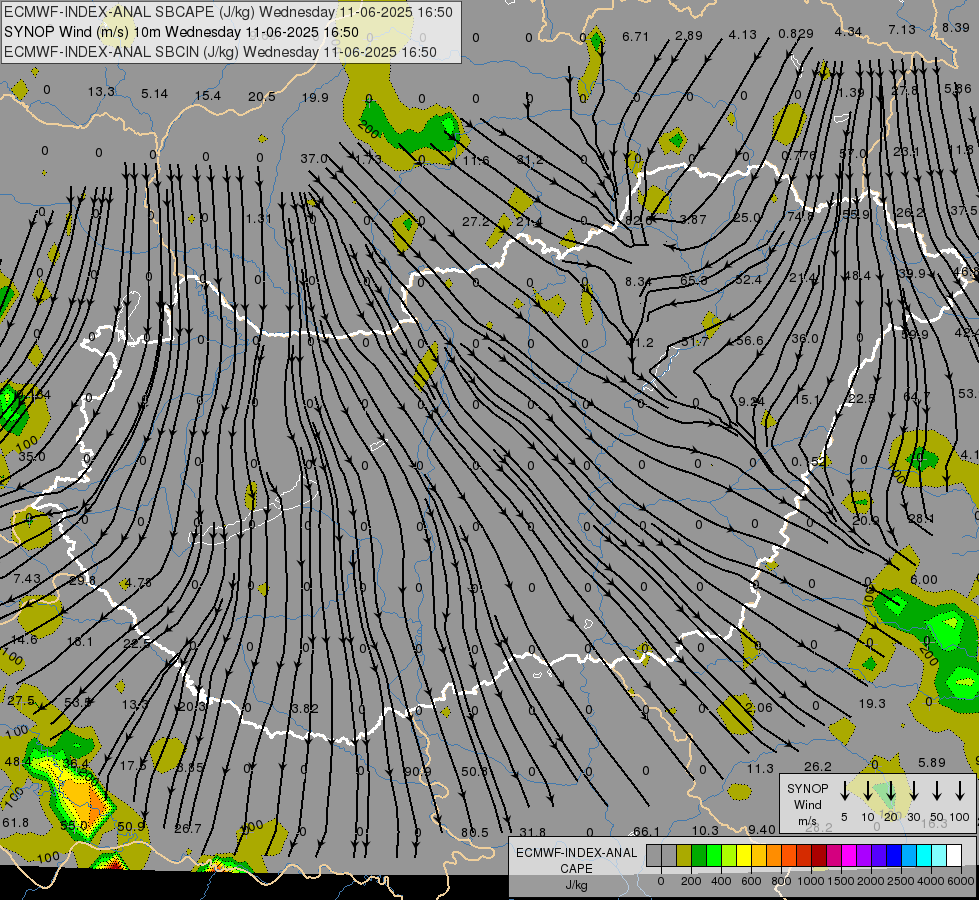Click the map value 18.1
Viewport: 979px width, 900px height.
(x=80, y=641)
